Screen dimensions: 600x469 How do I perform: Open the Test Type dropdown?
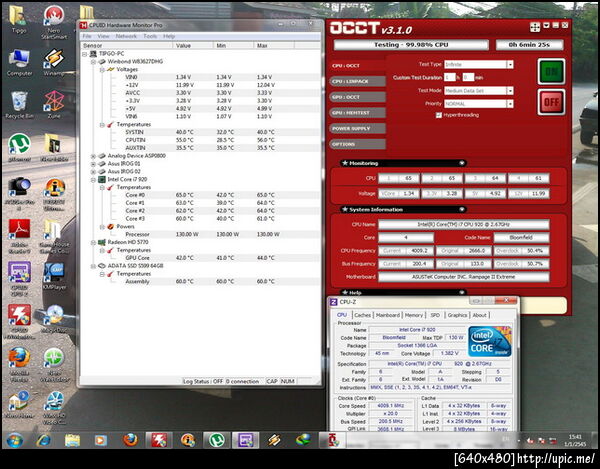point(510,65)
